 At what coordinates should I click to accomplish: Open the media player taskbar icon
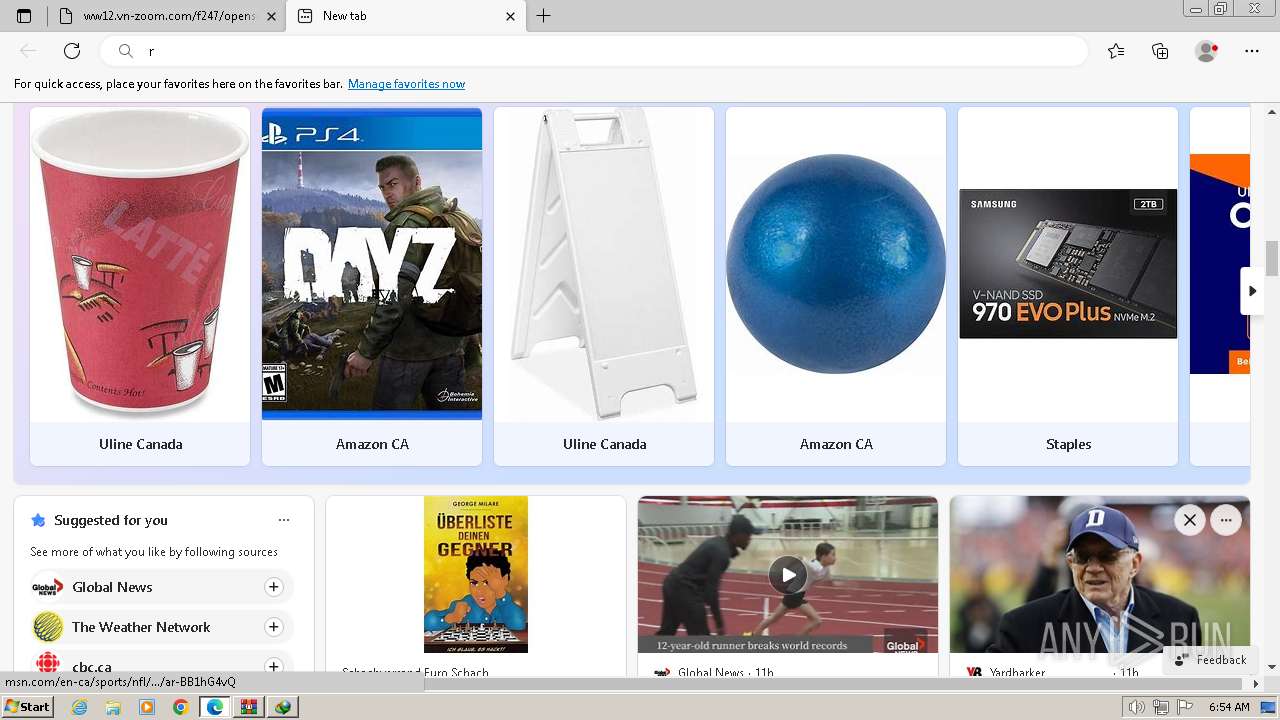(x=147, y=707)
